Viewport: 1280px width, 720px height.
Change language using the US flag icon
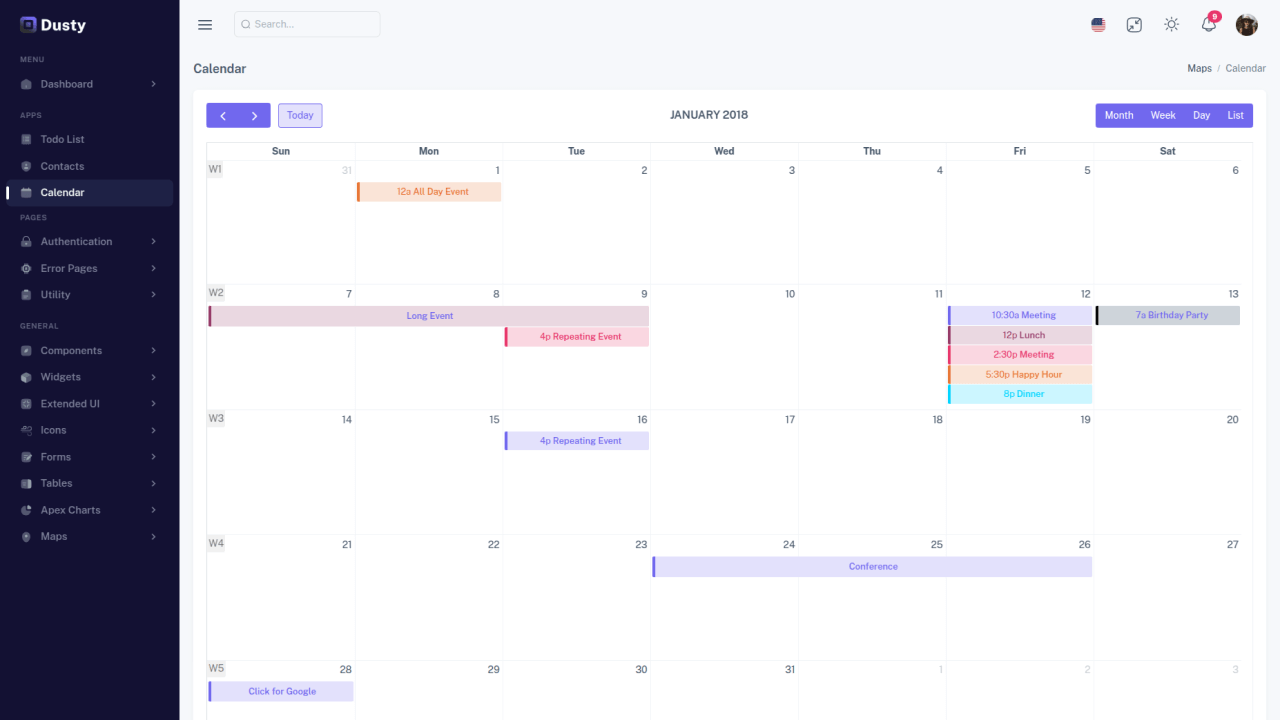[1098, 24]
